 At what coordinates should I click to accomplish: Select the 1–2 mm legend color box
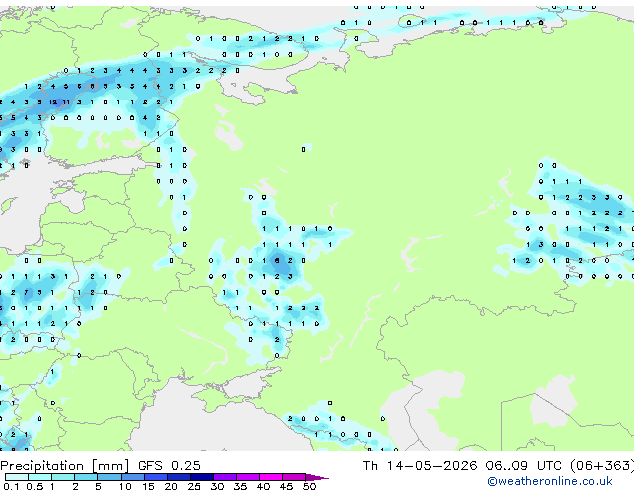click(63, 477)
